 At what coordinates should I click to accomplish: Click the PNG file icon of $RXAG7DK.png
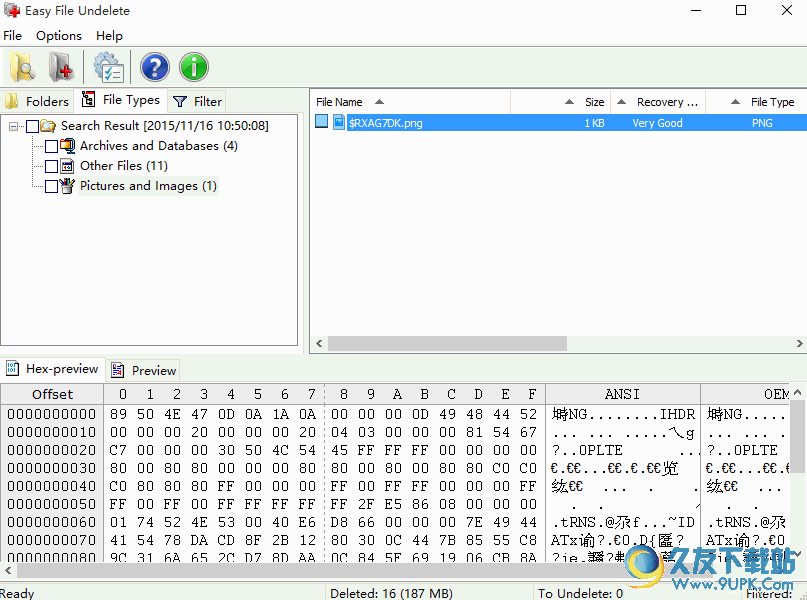[339, 122]
